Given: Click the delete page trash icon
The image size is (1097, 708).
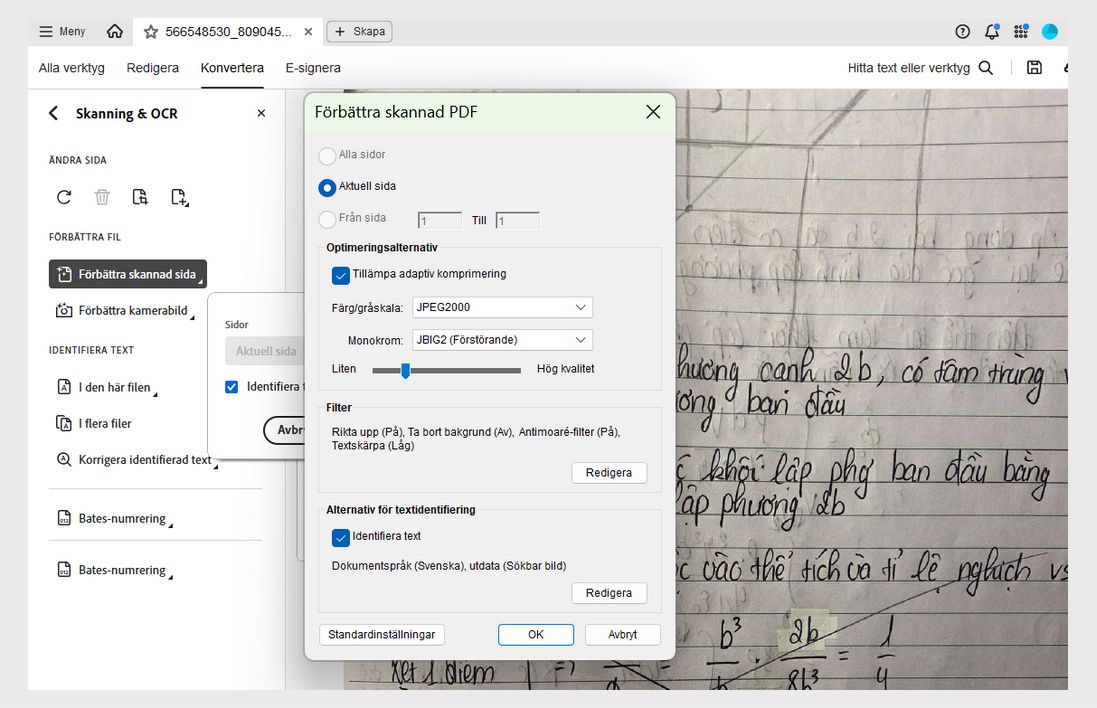Looking at the screenshot, I should click(101, 197).
